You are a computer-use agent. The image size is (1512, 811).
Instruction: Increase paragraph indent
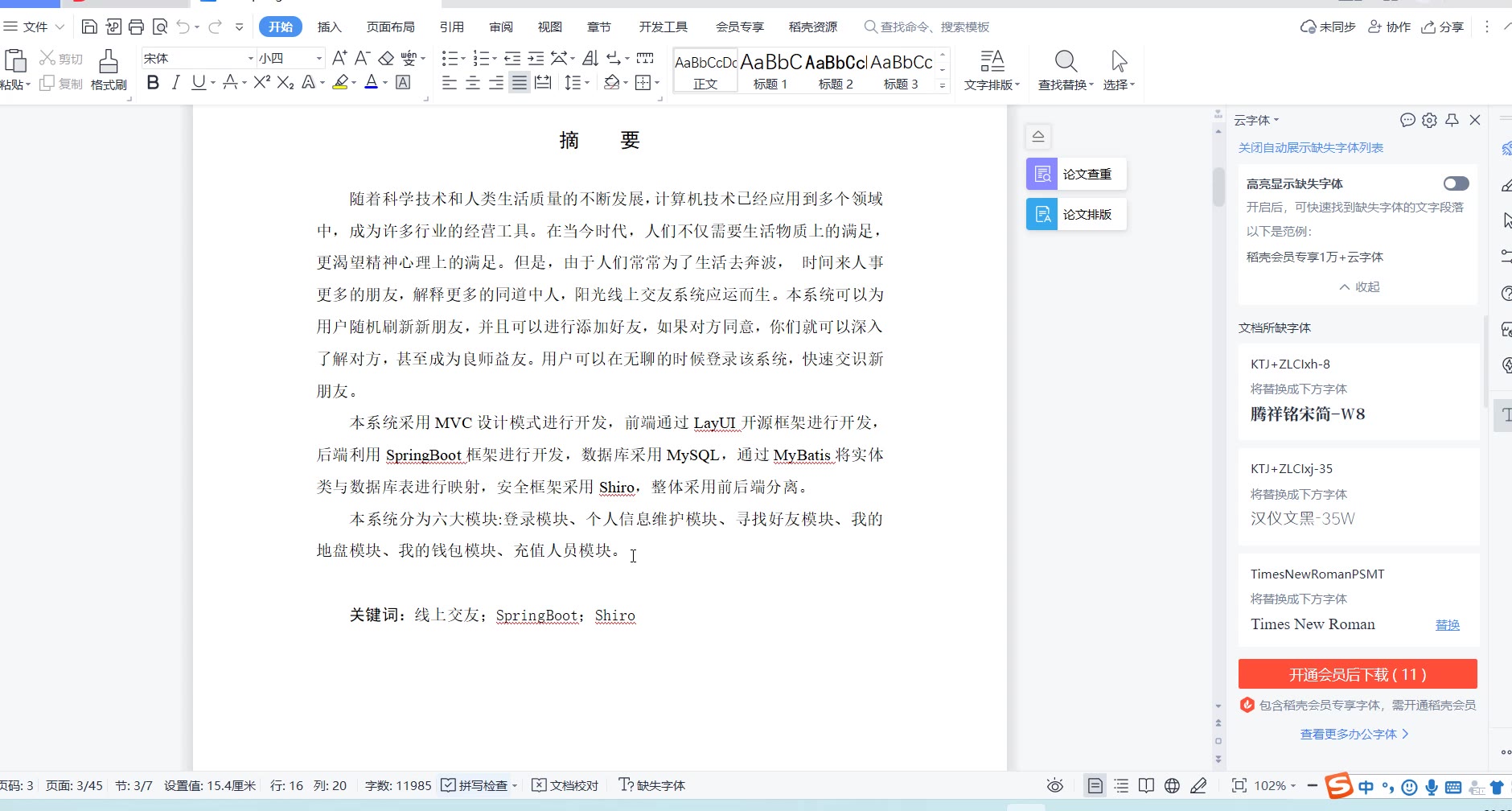(x=536, y=58)
